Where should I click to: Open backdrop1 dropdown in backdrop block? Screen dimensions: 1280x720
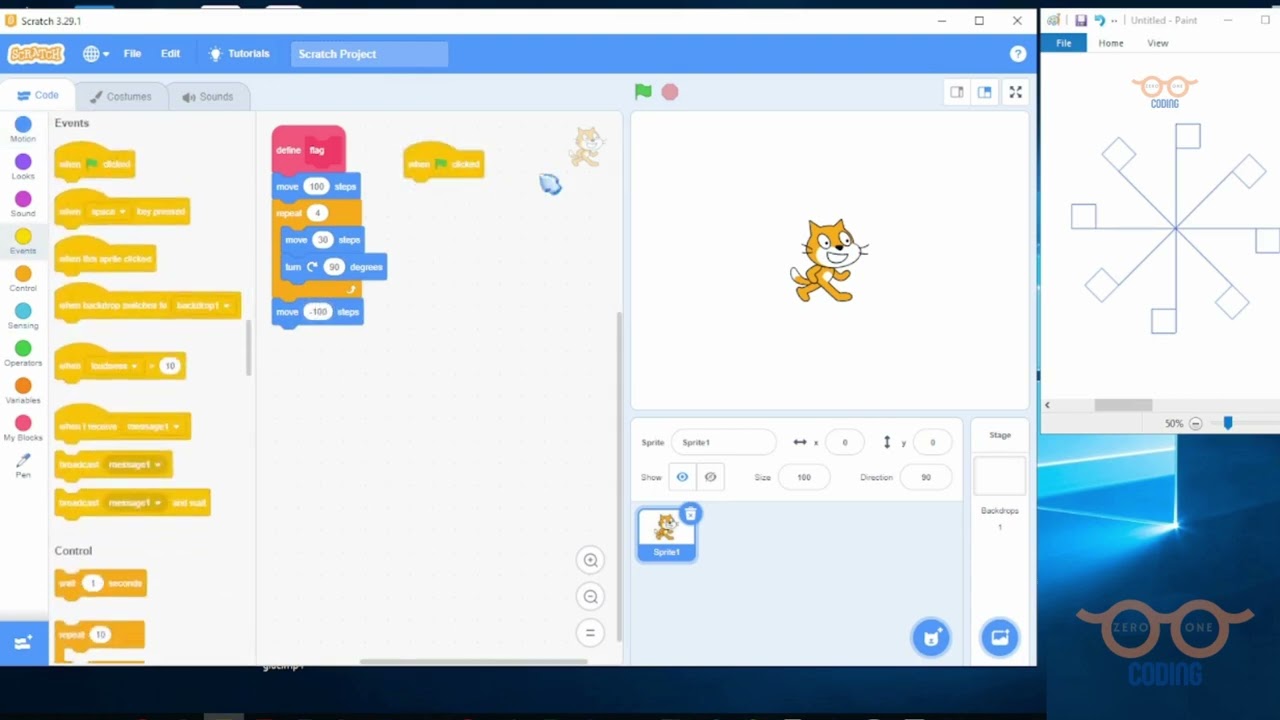[x=203, y=306]
